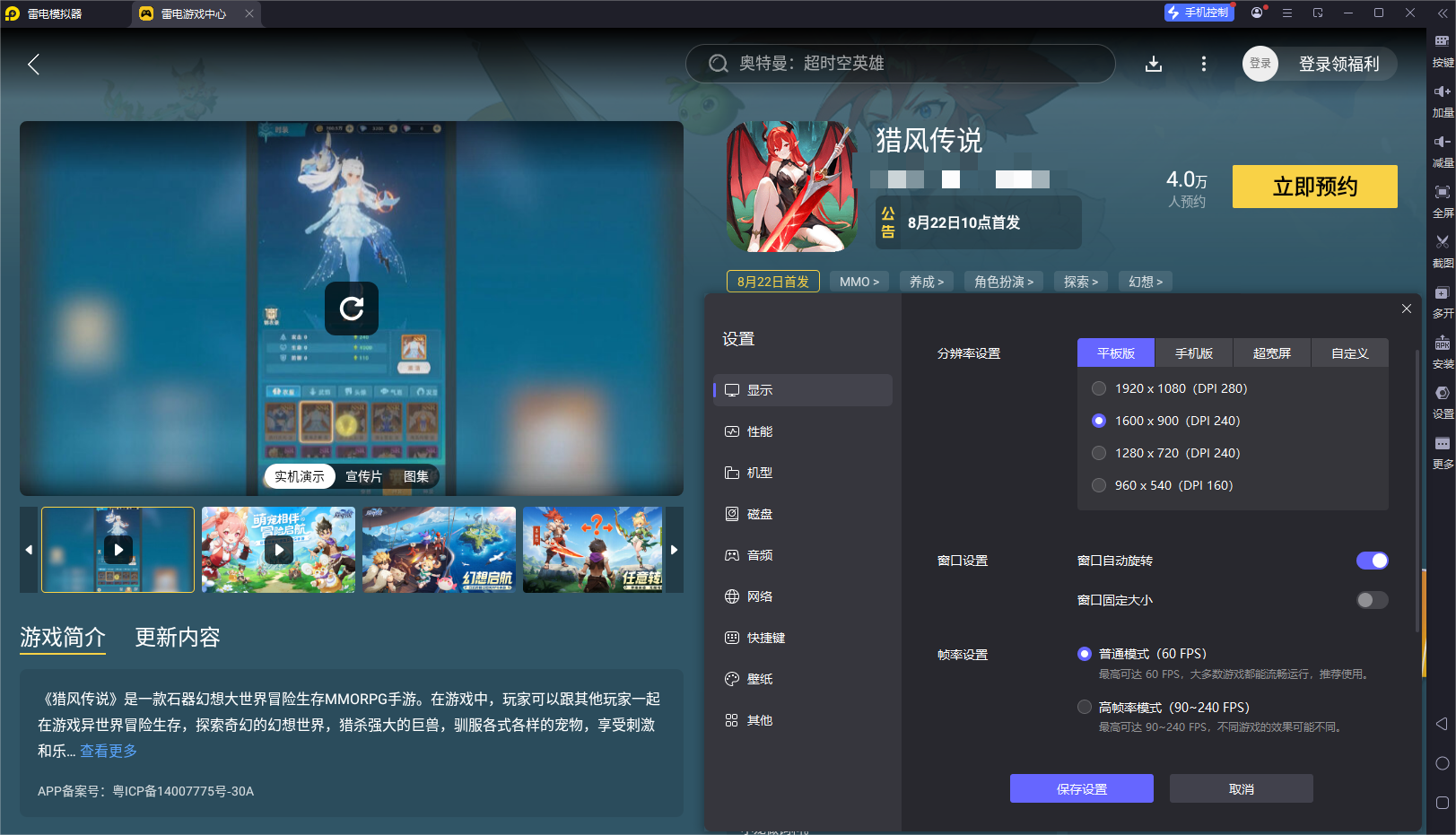Click 取消 button in settings
The height and width of the screenshot is (835, 1456).
[1242, 788]
